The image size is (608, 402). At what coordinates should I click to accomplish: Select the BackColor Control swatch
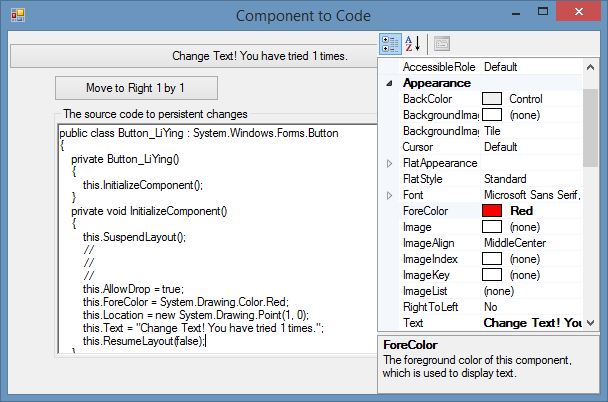pos(492,99)
